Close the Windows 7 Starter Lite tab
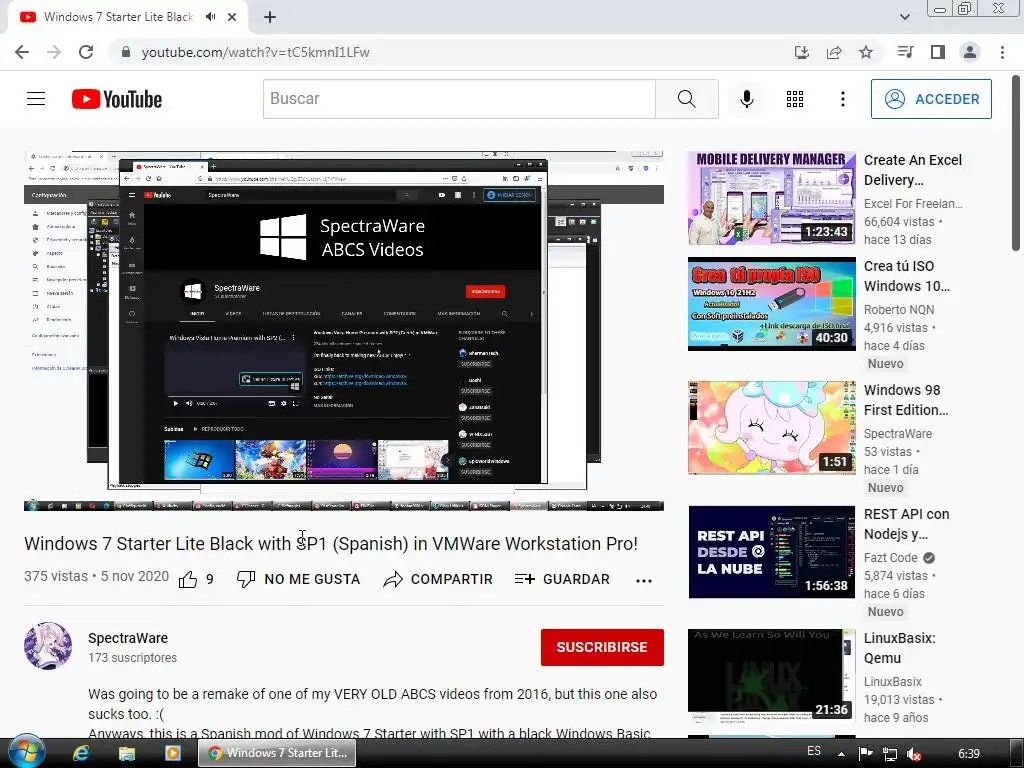The height and width of the screenshot is (768, 1024). tap(232, 17)
